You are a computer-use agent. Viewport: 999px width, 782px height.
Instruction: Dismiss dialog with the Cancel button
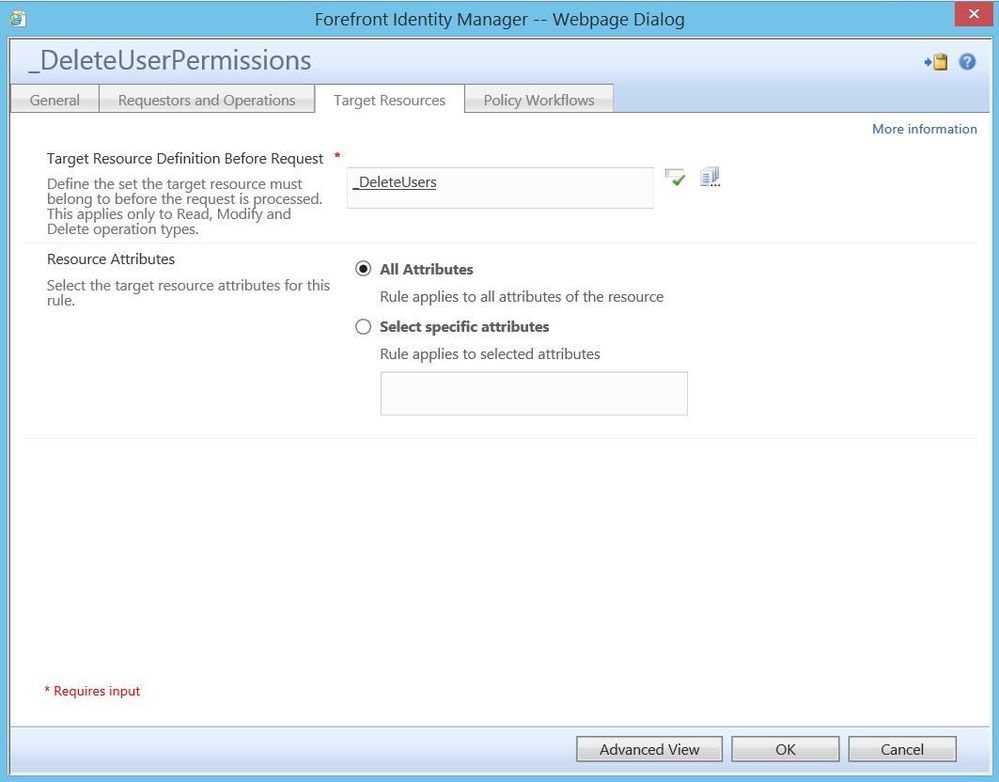point(902,749)
